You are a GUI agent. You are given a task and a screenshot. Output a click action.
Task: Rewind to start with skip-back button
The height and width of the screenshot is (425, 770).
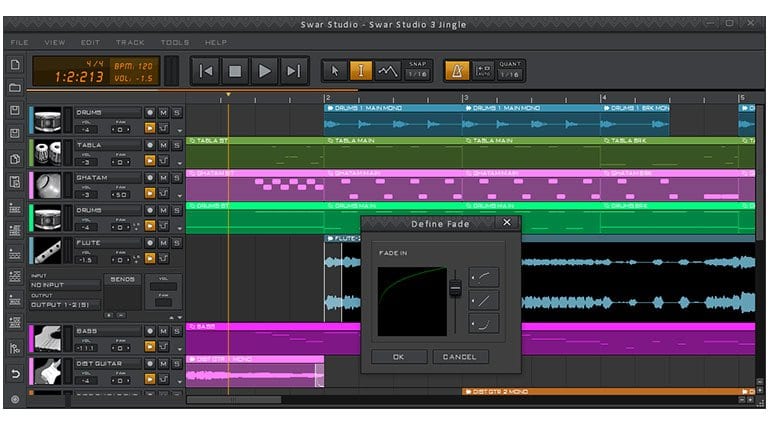coord(206,71)
